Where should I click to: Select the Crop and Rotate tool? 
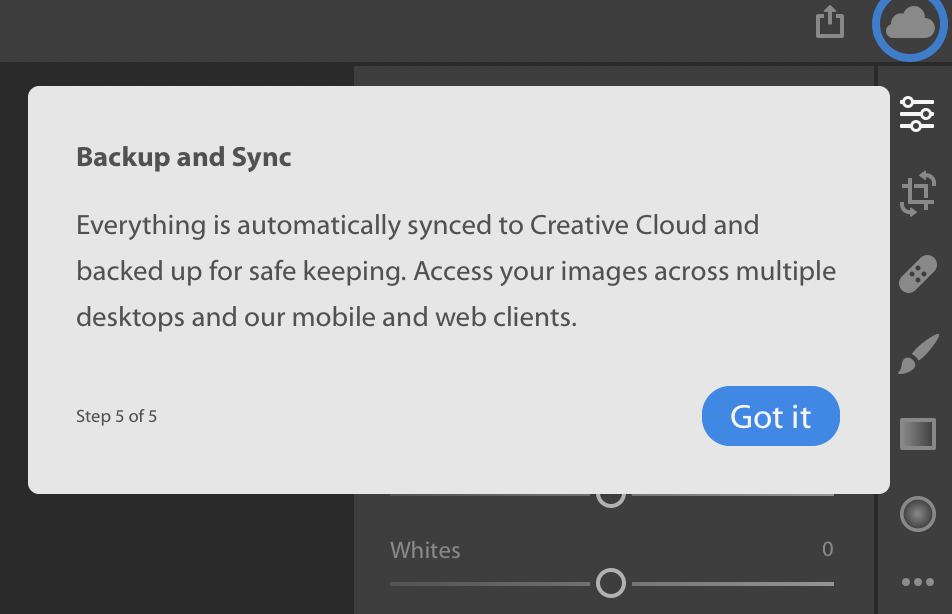pos(917,194)
